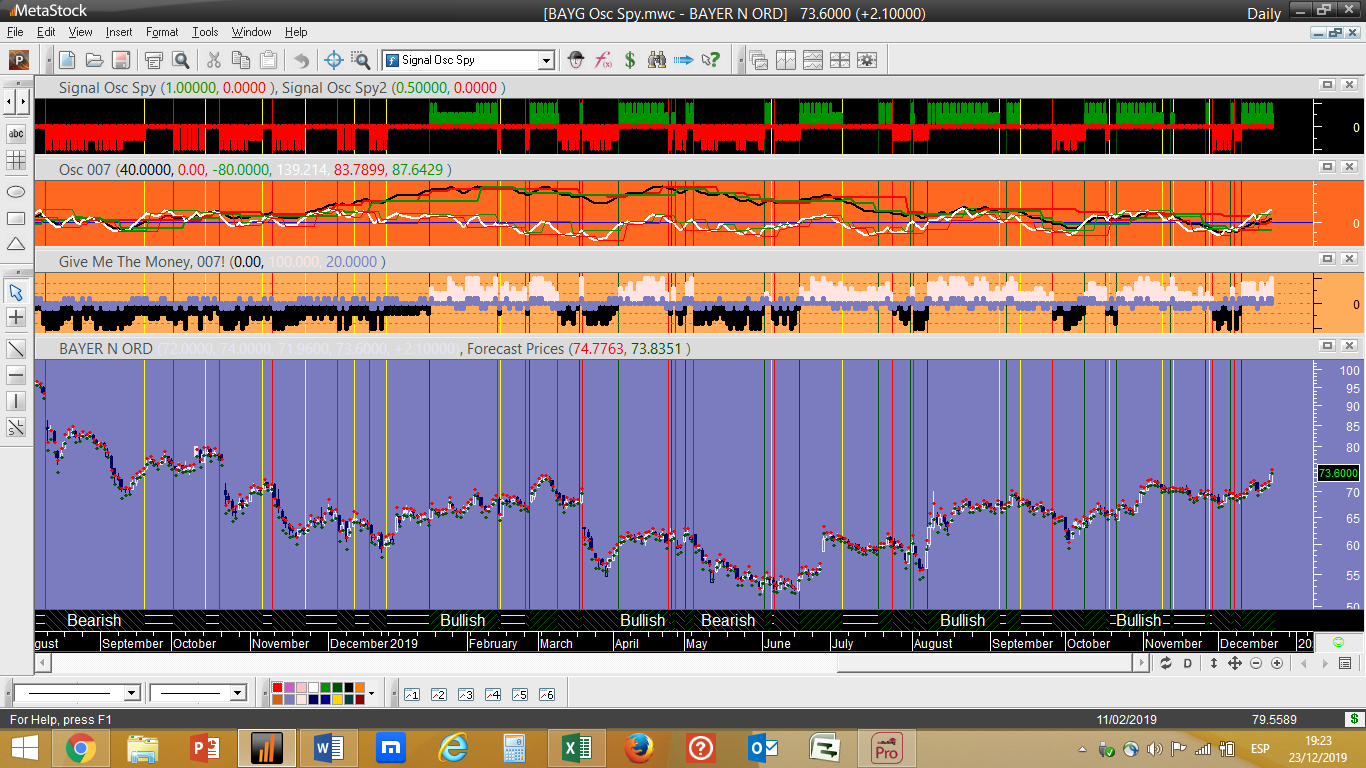Image resolution: width=1366 pixels, height=768 pixels.
Task: Open the Expert Advisor hat-face icon
Action: (x=575, y=60)
